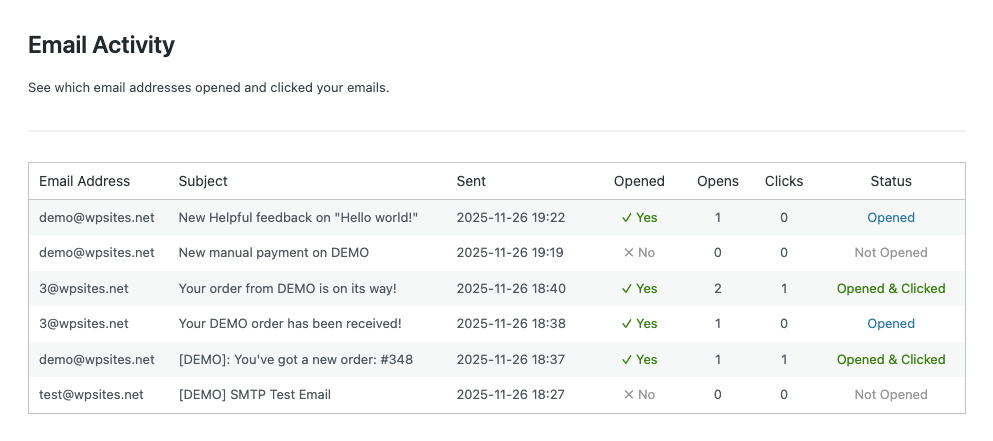Click the sent date 2025-11-26 18:38
The width and height of the screenshot is (993, 441).
(x=511, y=324)
